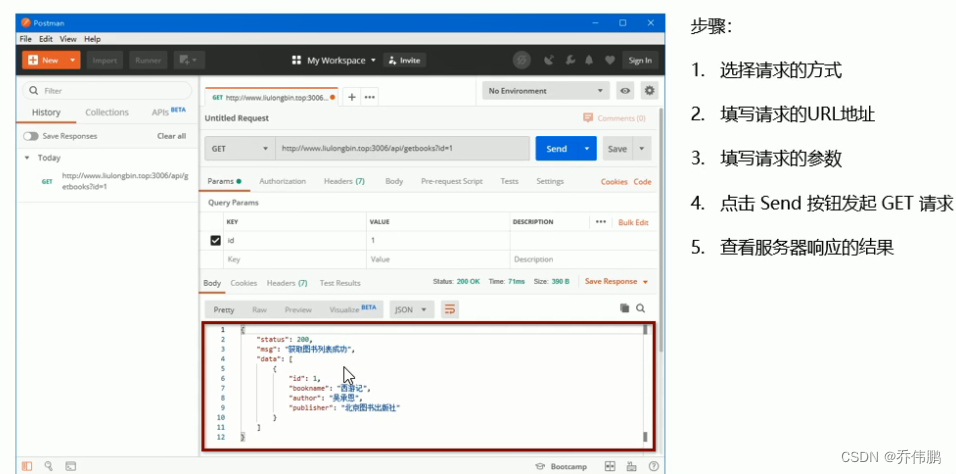Select the Params tab

point(224,181)
